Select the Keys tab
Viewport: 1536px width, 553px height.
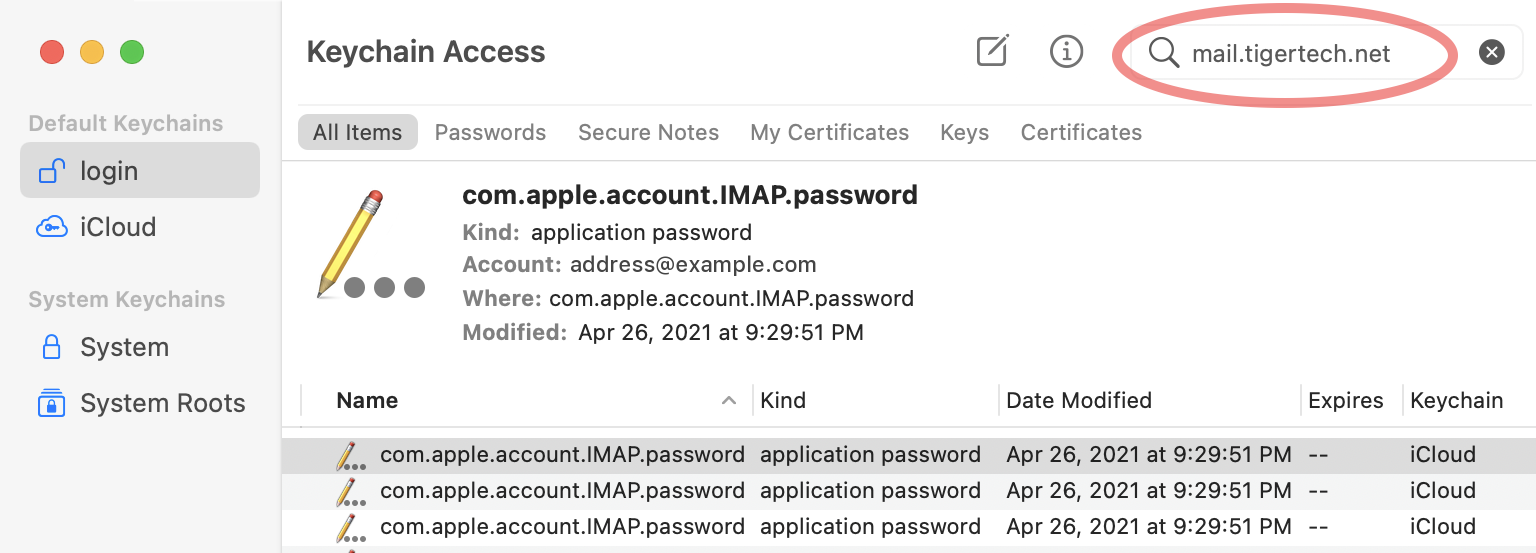pyautogui.click(x=964, y=132)
